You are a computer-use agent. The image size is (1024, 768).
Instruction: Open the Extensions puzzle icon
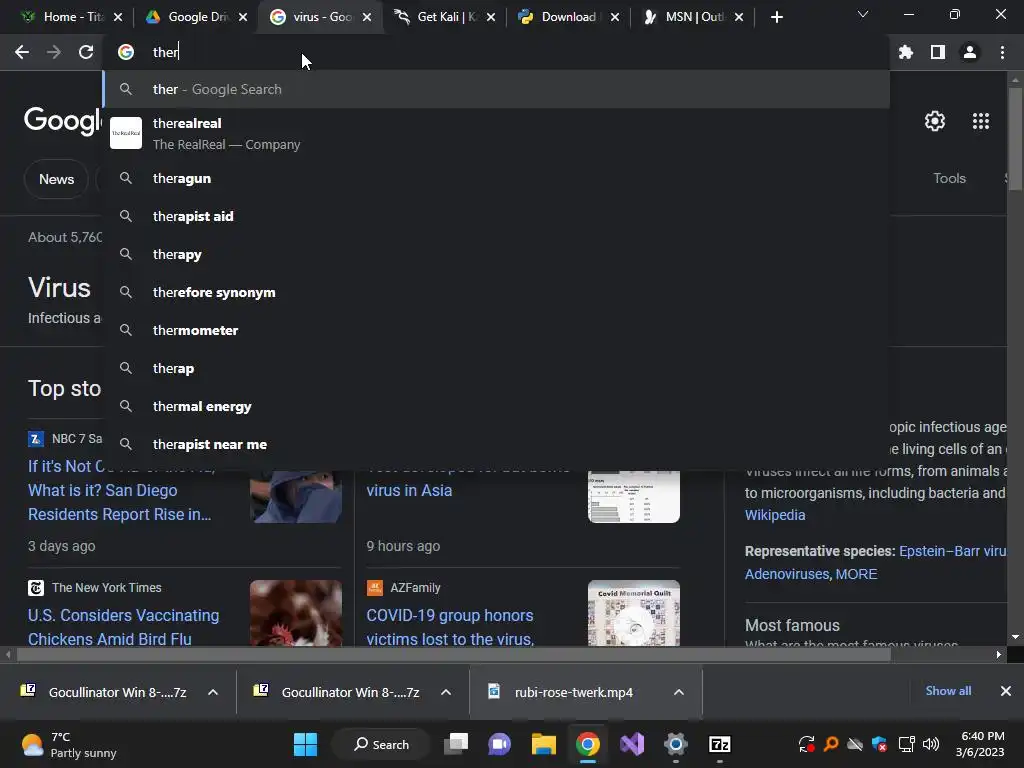[906, 52]
